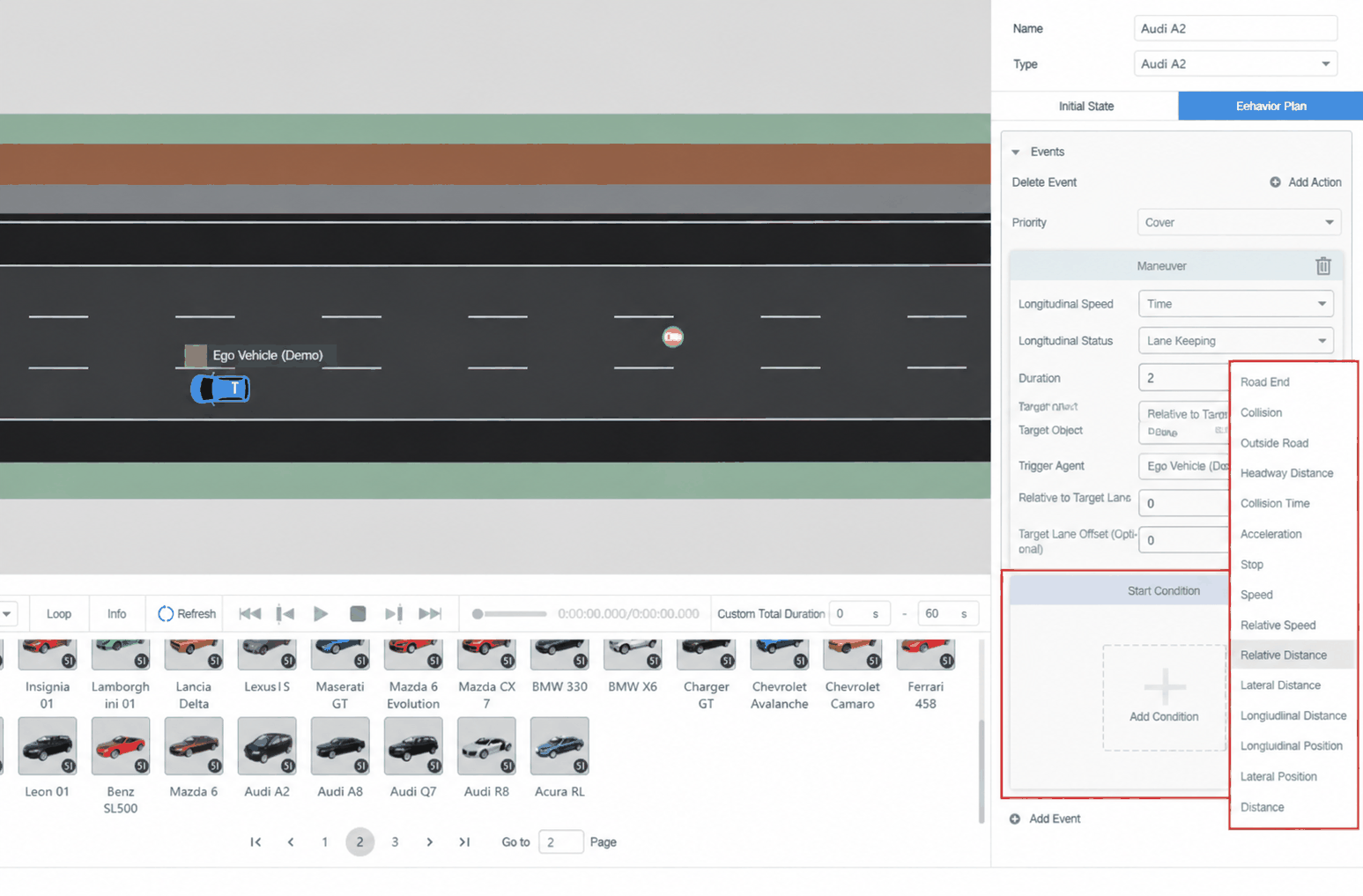This screenshot has height=896, width=1363.
Task: Open page 1 of vehicle list
Action: coord(325,842)
